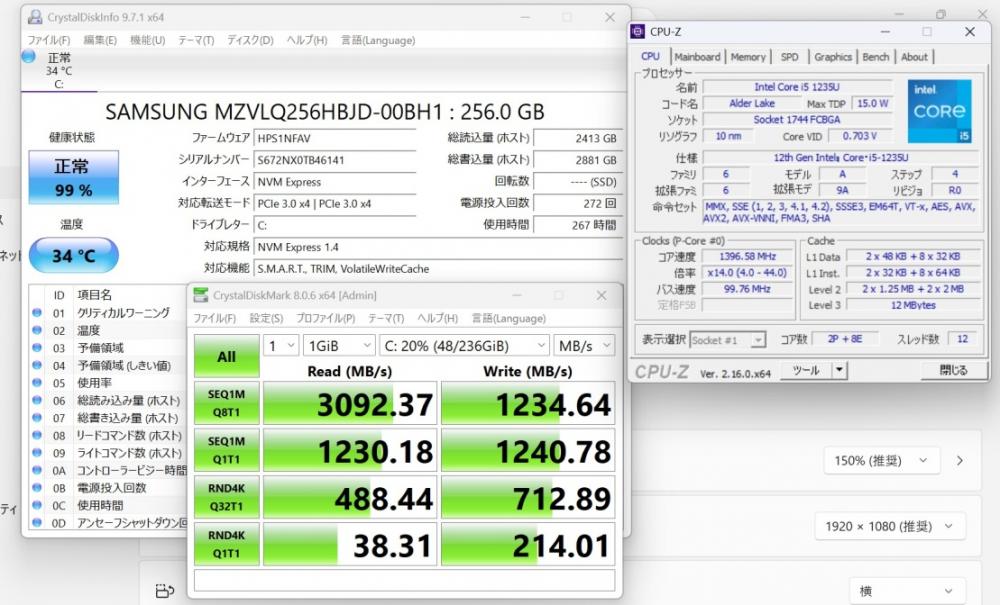Open the test count dropdown showing 1
The width and height of the screenshot is (1000, 605).
tap(281, 346)
